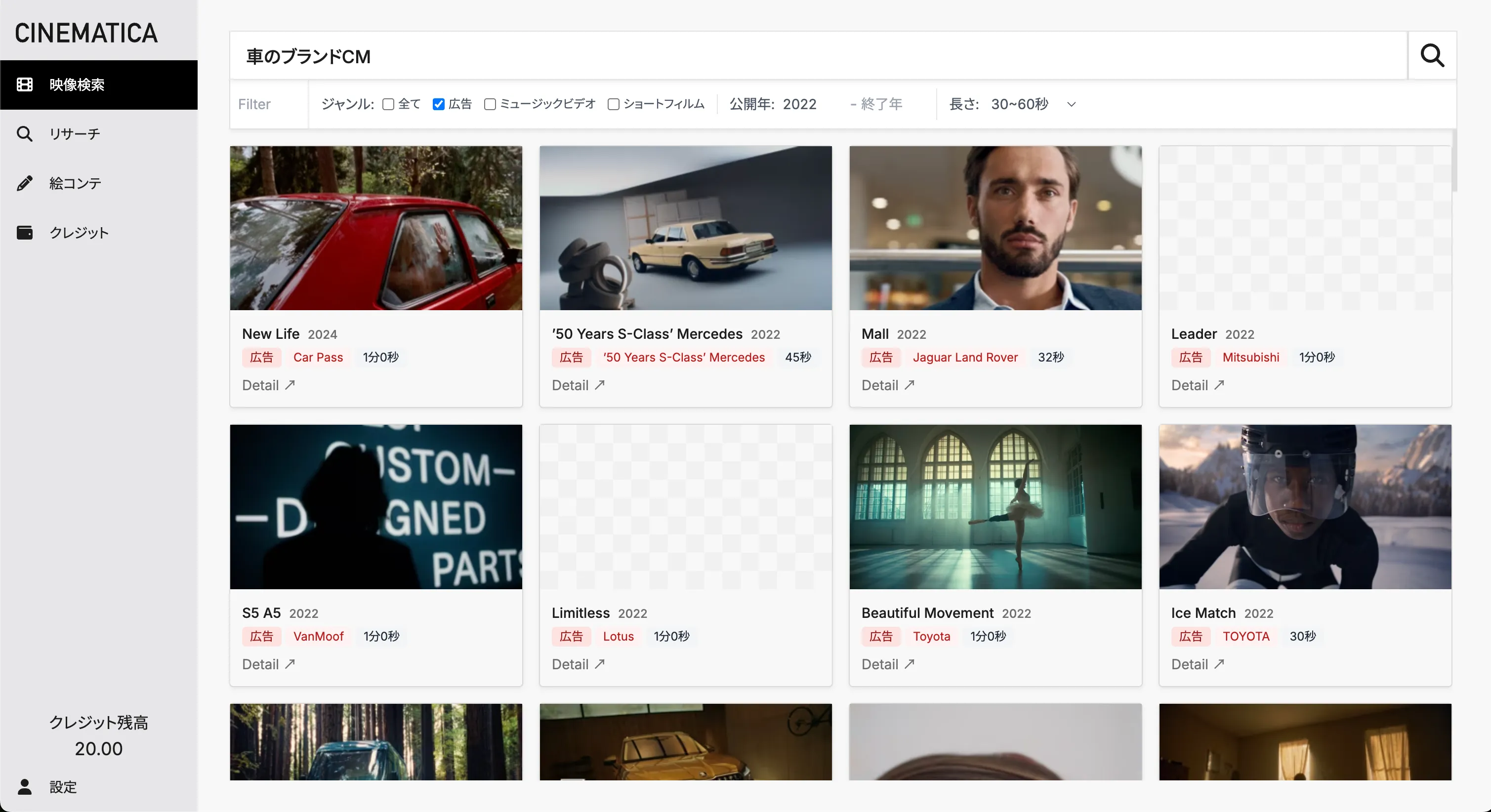The width and height of the screenshot is (1491, 812).
Task: Open Detail for Leader
Action: pos(1197,385)
